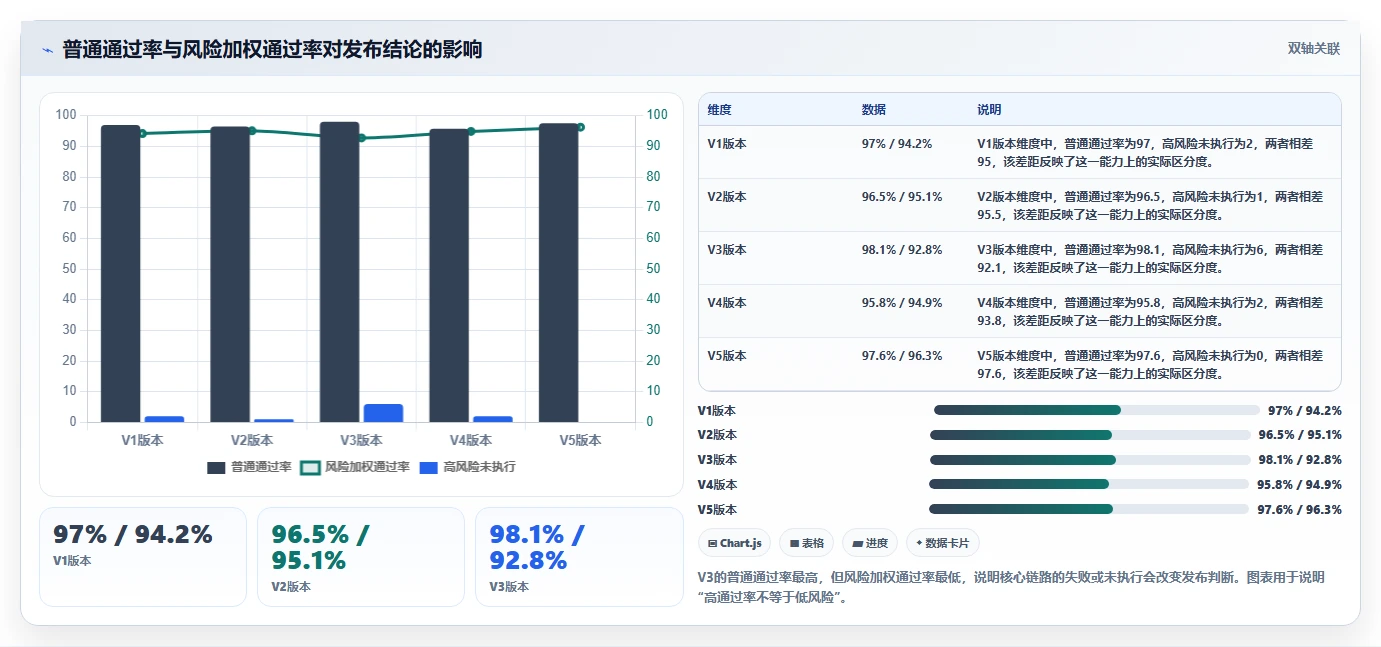This screenshot has width=1381, height=647.
Task: Toggle the 高风险未执行 legend item
Action: pos(468,467)
